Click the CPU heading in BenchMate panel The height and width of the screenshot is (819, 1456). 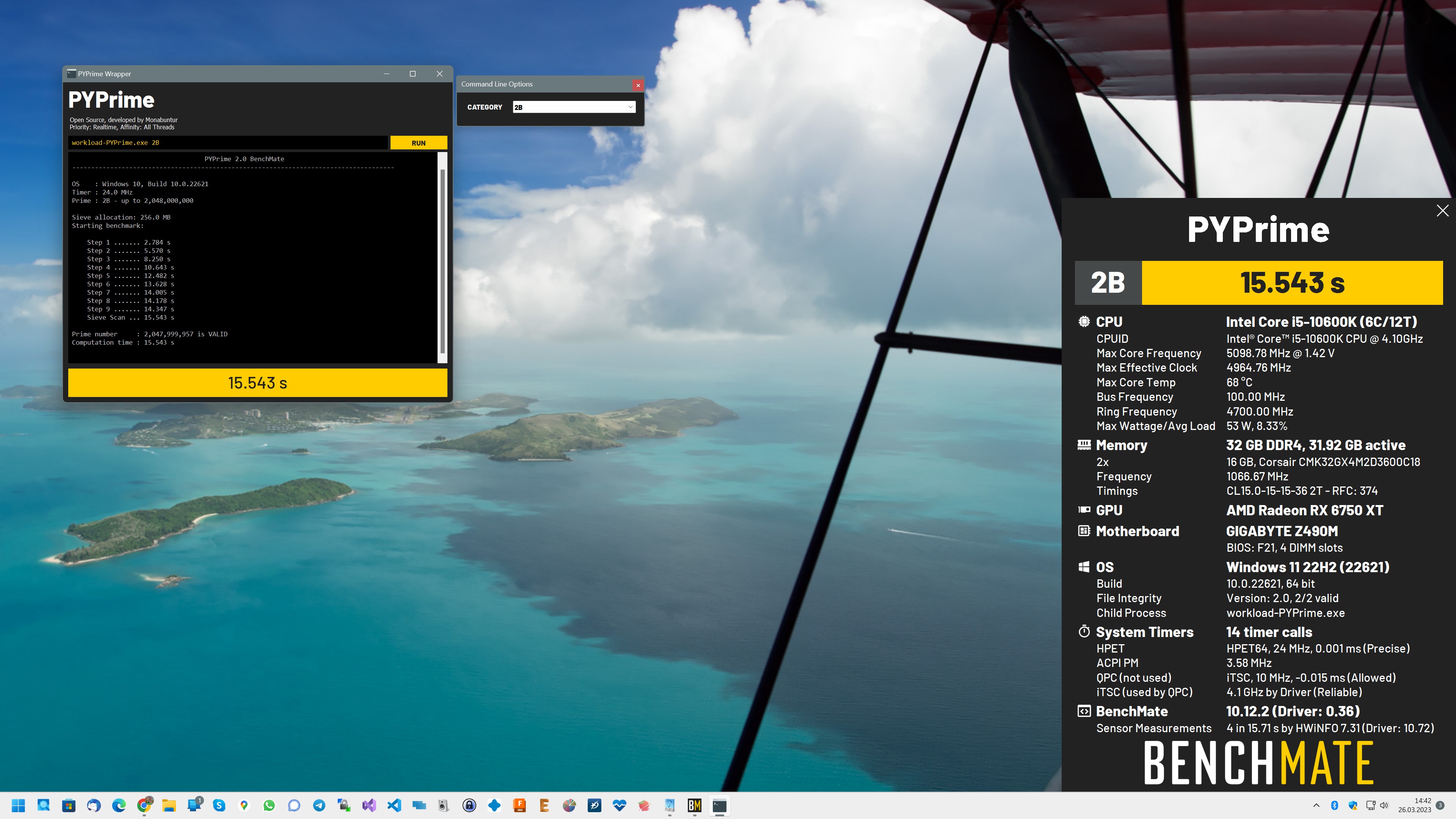click(x=1109, y=322)
